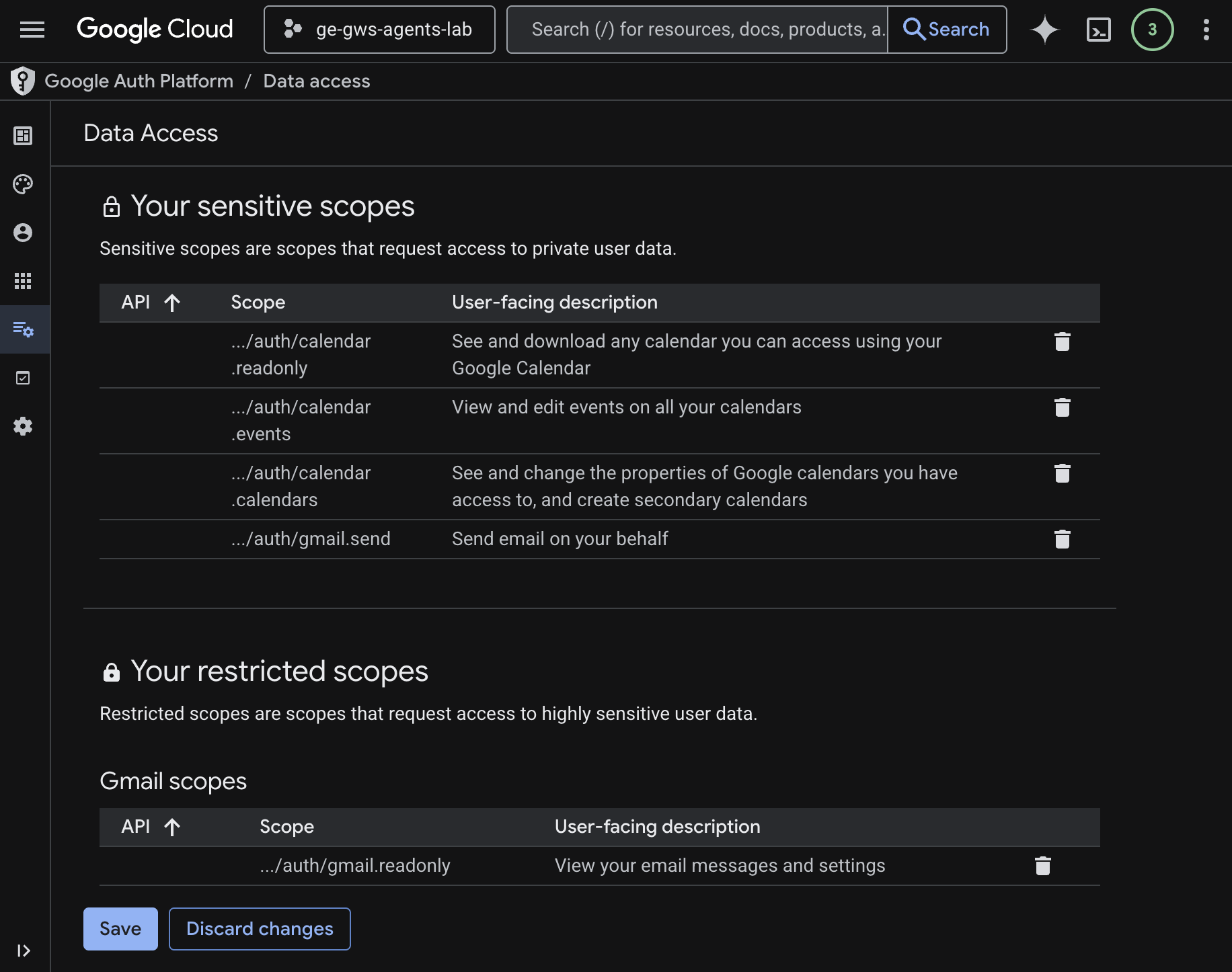The image size is (1232, 972).
Task: Delete the calendar.readonly scope
Action: 1062,342
